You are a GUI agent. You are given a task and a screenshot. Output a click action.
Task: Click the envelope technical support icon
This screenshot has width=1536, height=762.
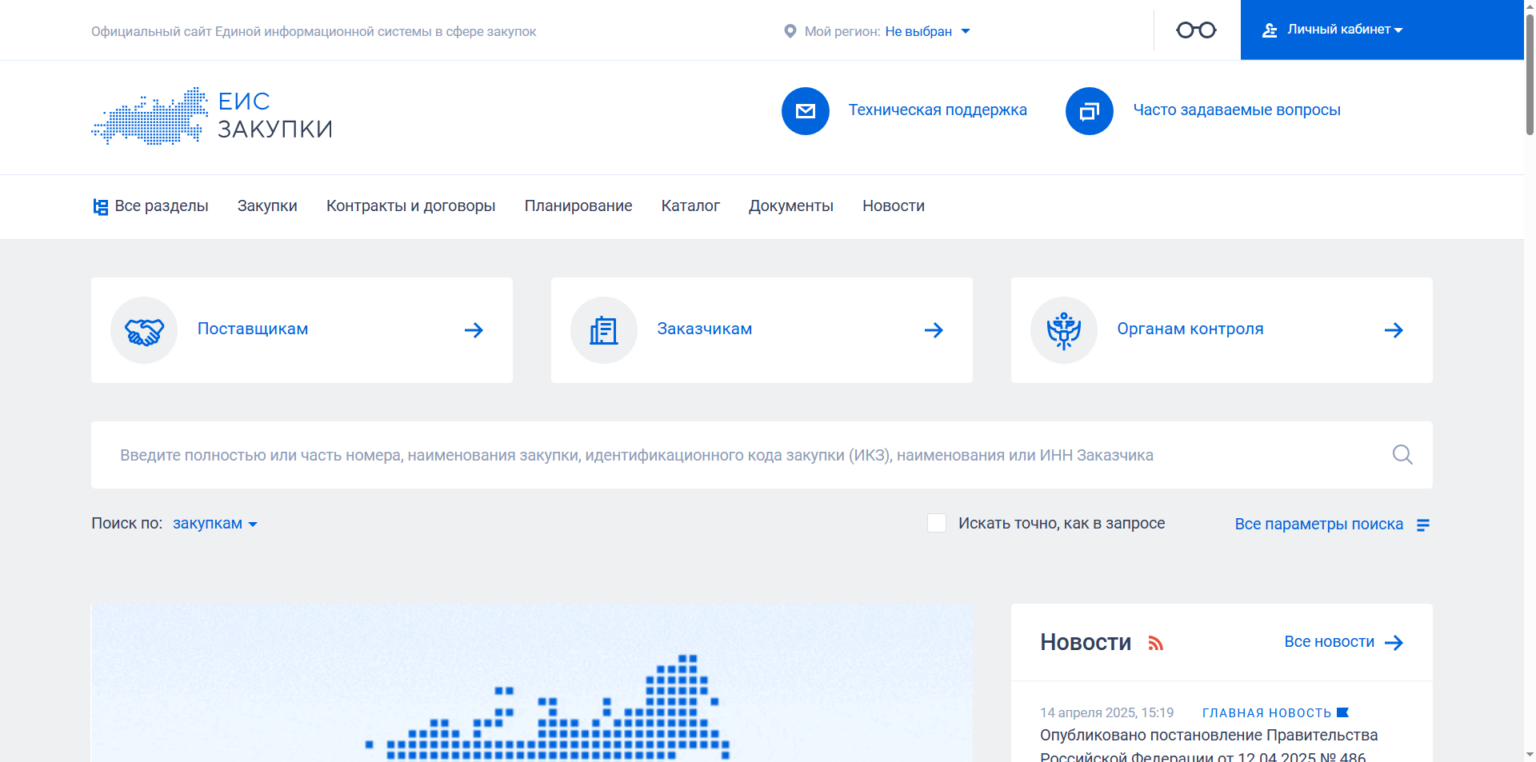pyautogui.click(x=805, y=110)
